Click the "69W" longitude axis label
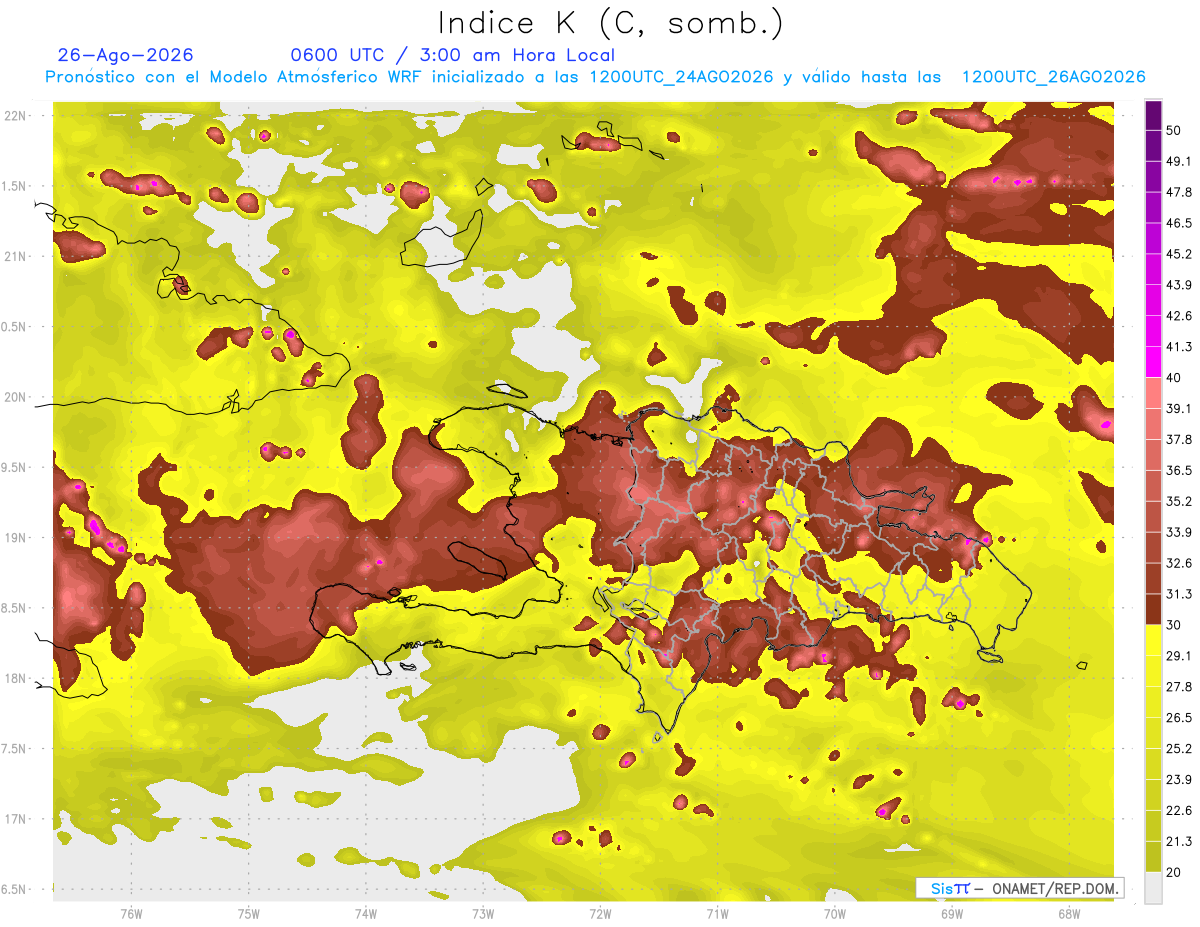 pos(952,914)
